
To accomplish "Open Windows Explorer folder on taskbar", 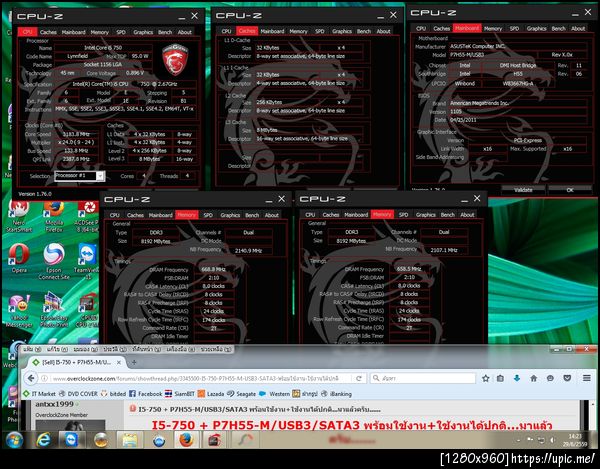I will click(130, 440).
